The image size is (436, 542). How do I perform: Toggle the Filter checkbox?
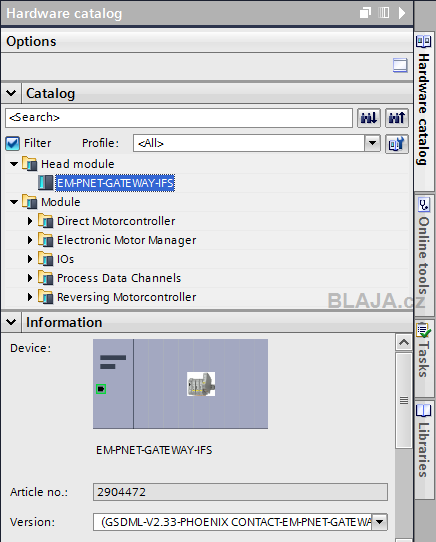(x=12, y=143)
